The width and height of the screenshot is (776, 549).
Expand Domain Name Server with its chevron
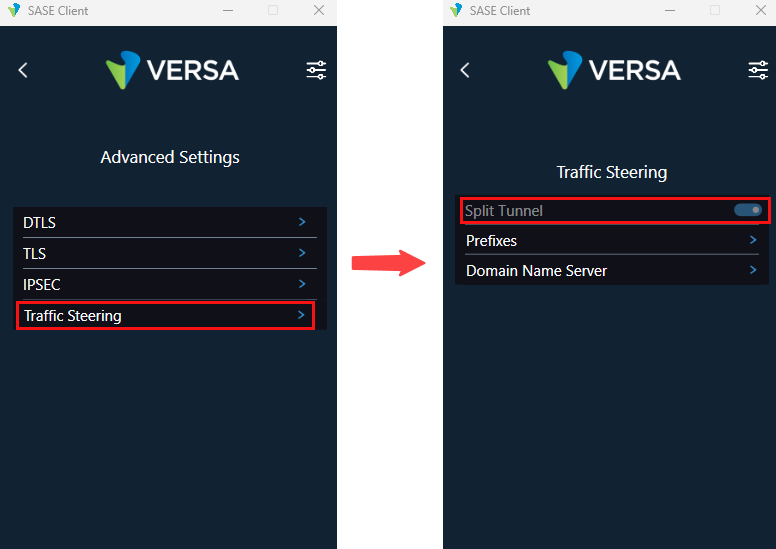point(753,270)
